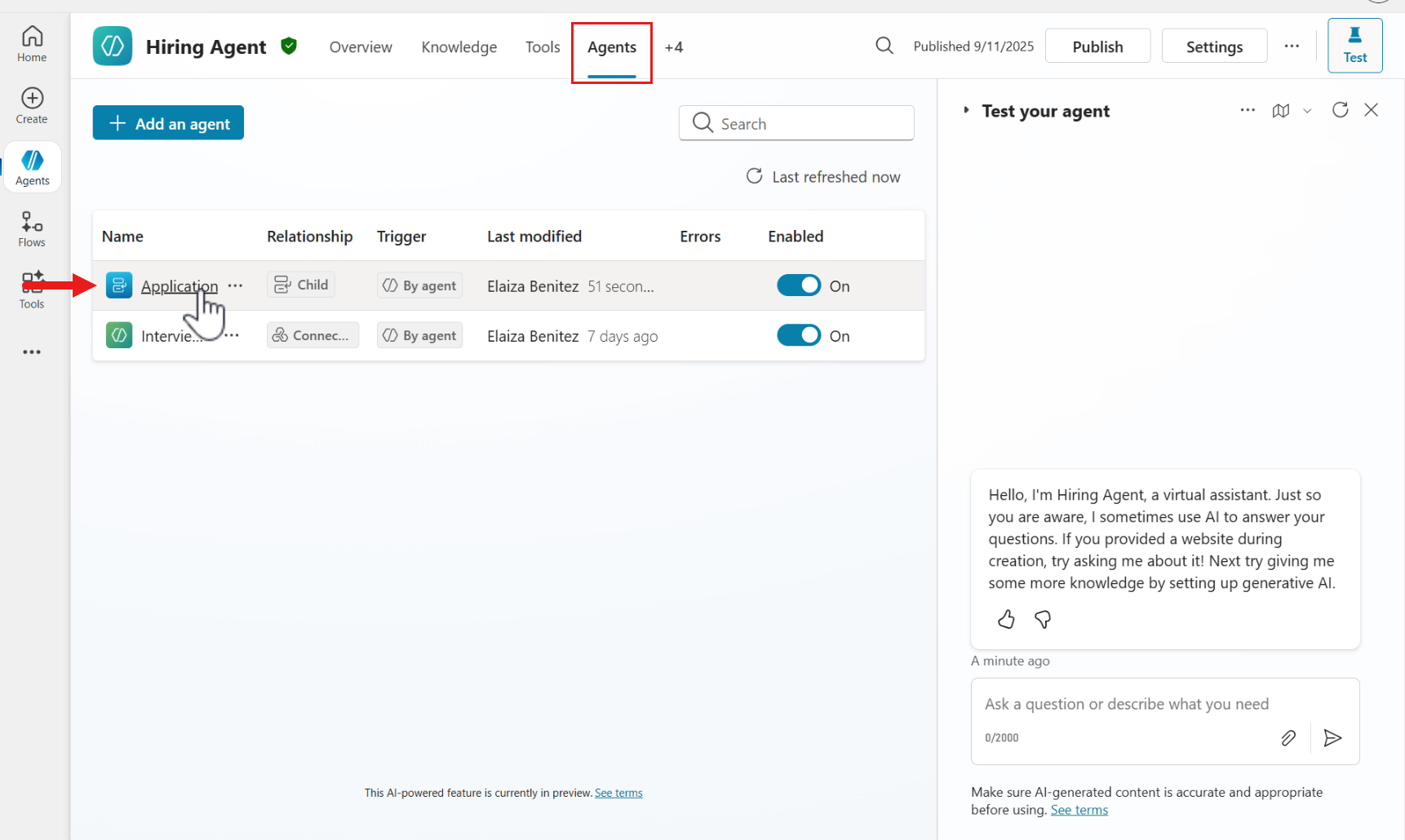Click the thumbs up feedback icon

pyautogui.click(x=1006, y=620)
